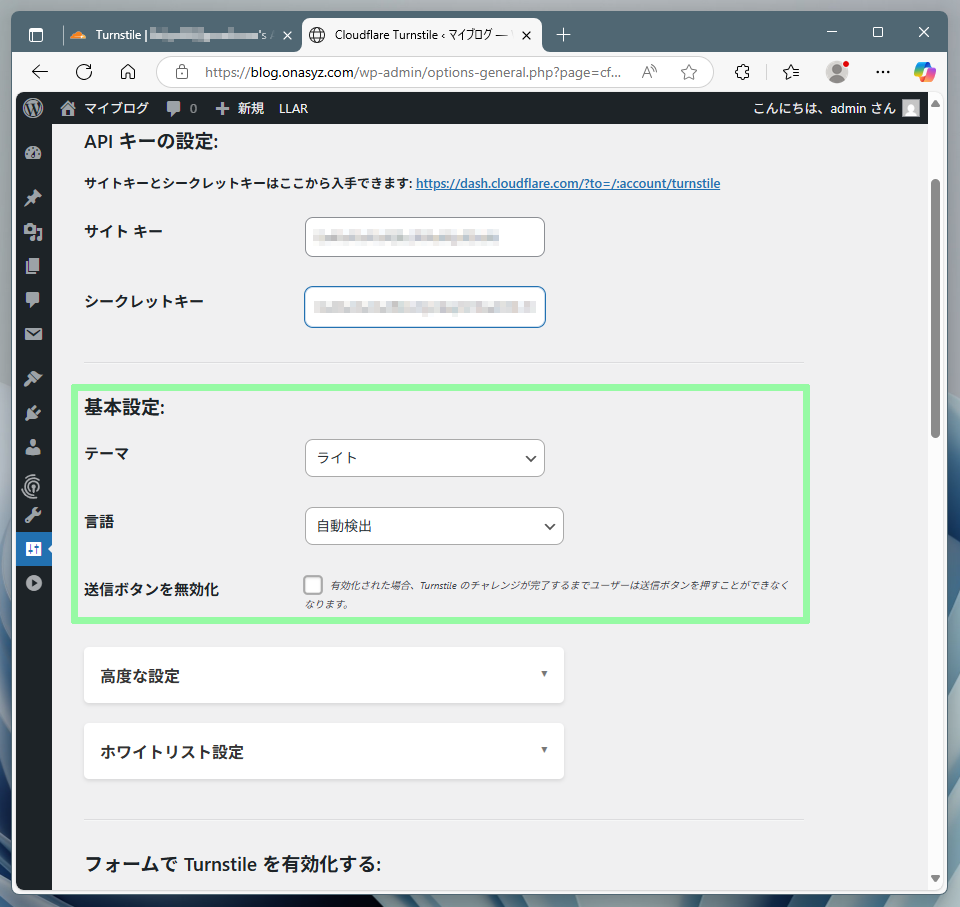Image resolution: width=960 pixels, height=907 pixels.
Task: Open Users via the person icon
Action: [x=33, y=447]
